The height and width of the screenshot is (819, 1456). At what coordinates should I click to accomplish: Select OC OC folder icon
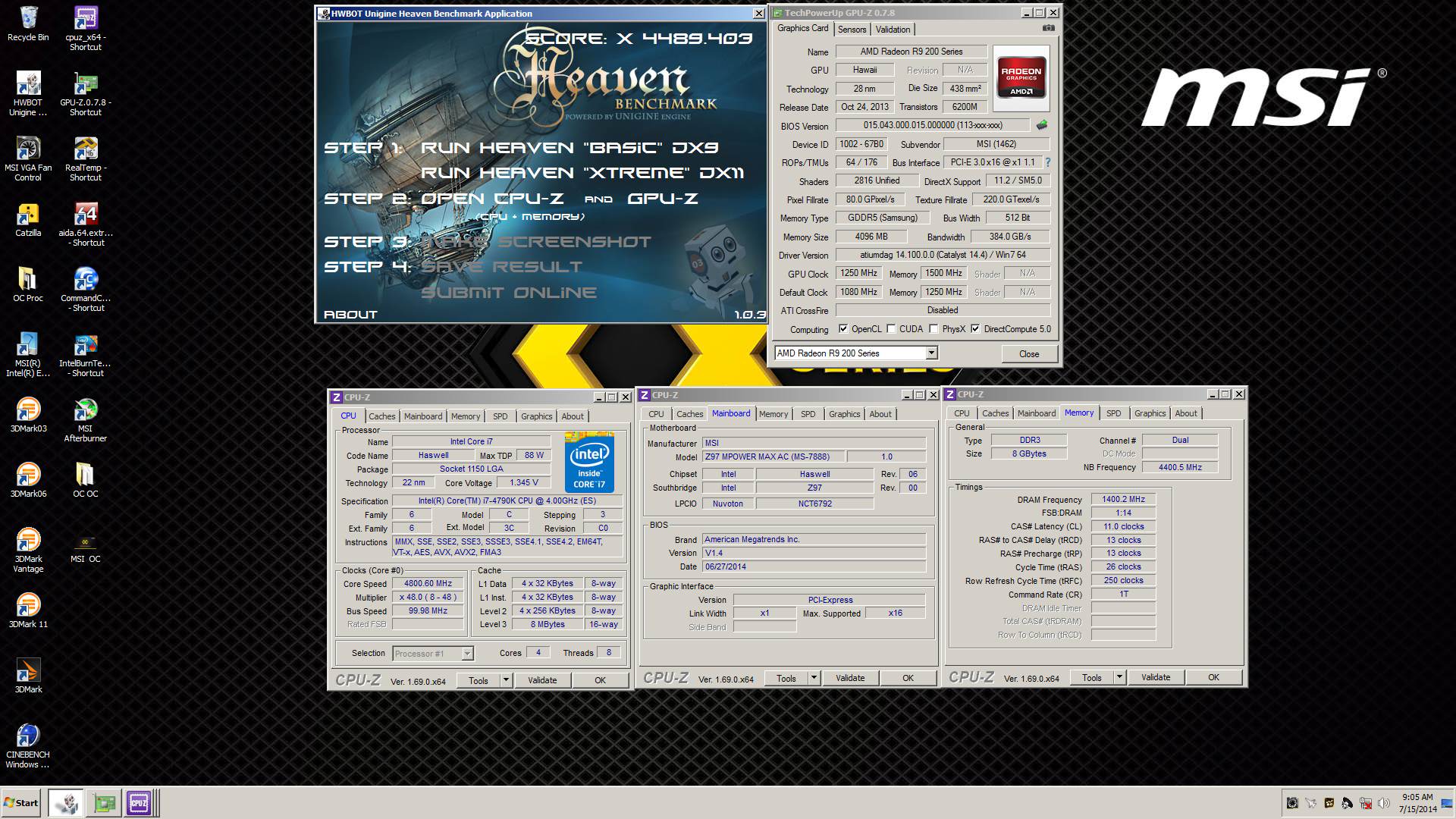pyautogui.click(x=85, y=481)
